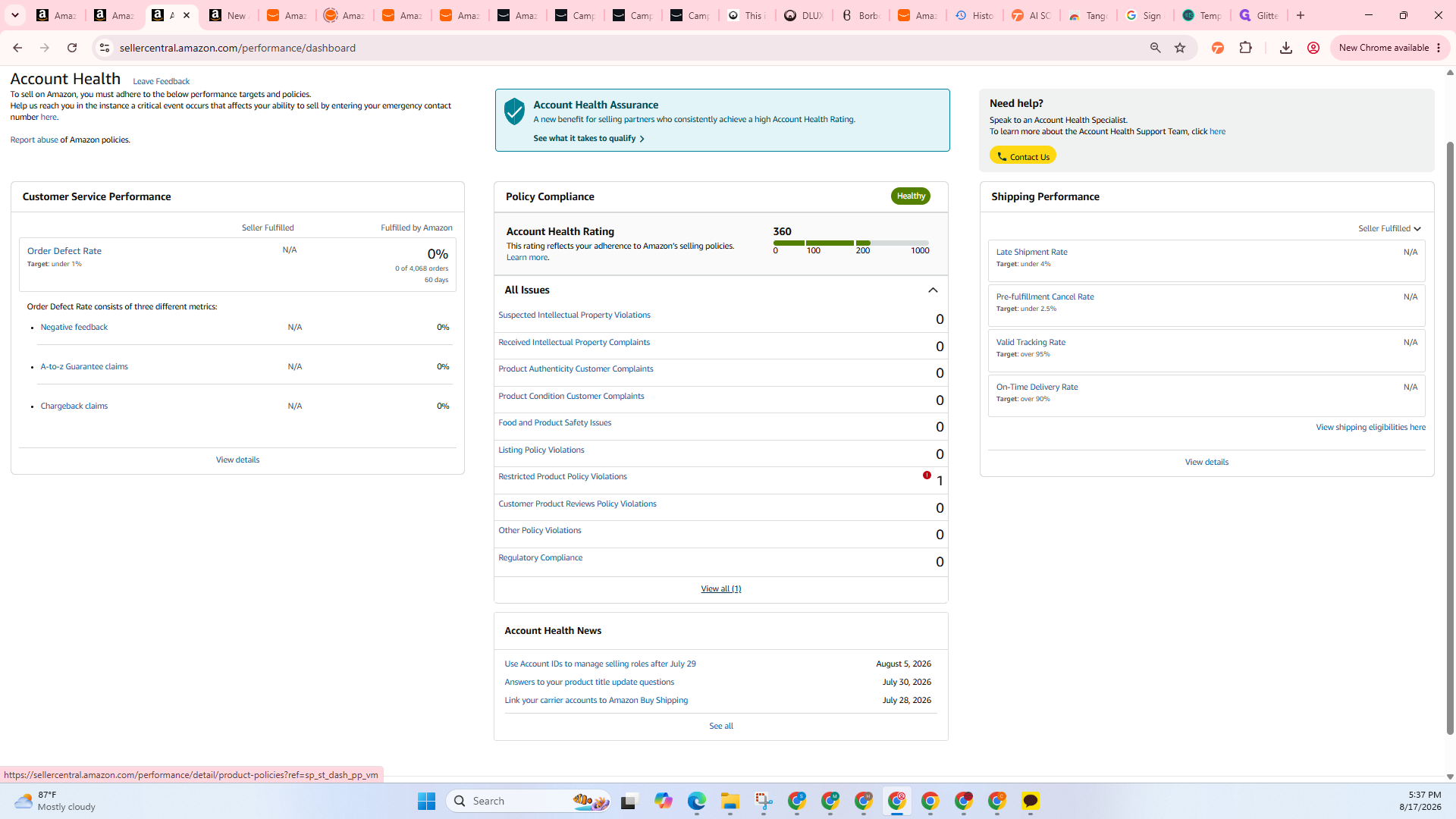Click Report abuse link
This screenshot has height=819, width=1456.
click(x=34, y=140)
